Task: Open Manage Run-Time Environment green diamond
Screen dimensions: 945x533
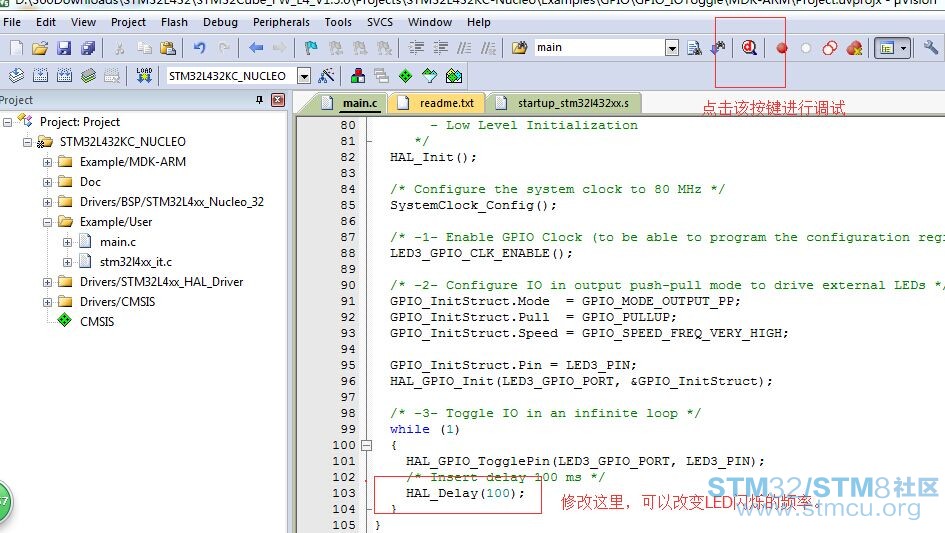Action: coord(406,76)
